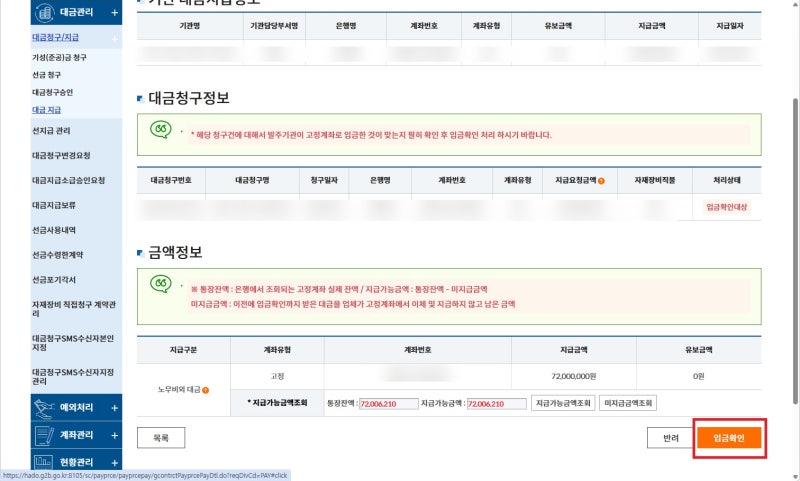Open 선금수령한계약 page
The height and width of the screenshot is (481, 800).
coord(57,255)
